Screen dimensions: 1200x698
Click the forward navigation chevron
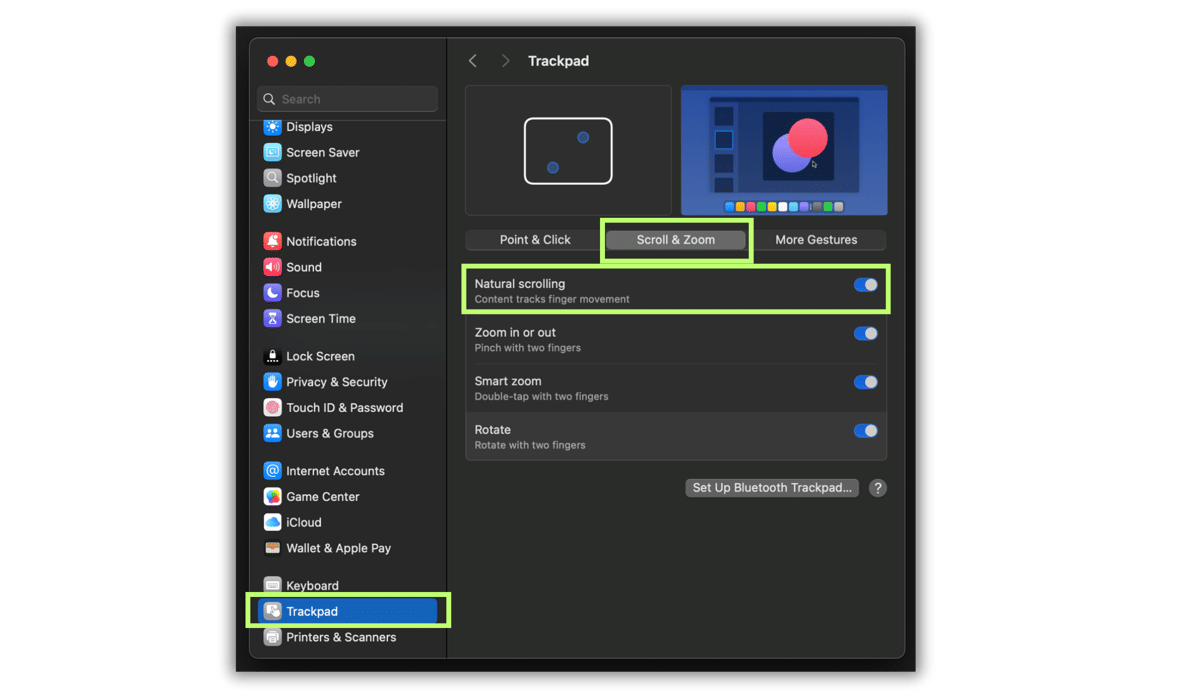point(505,60)
